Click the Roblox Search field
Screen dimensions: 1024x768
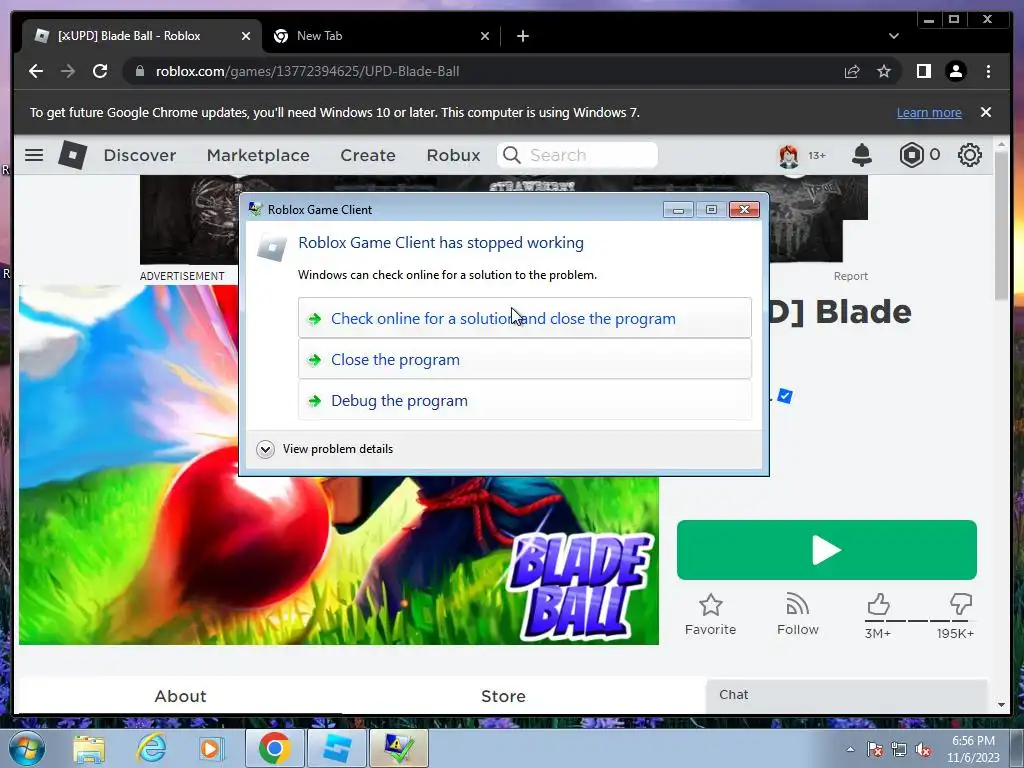(x=577, y=155)
